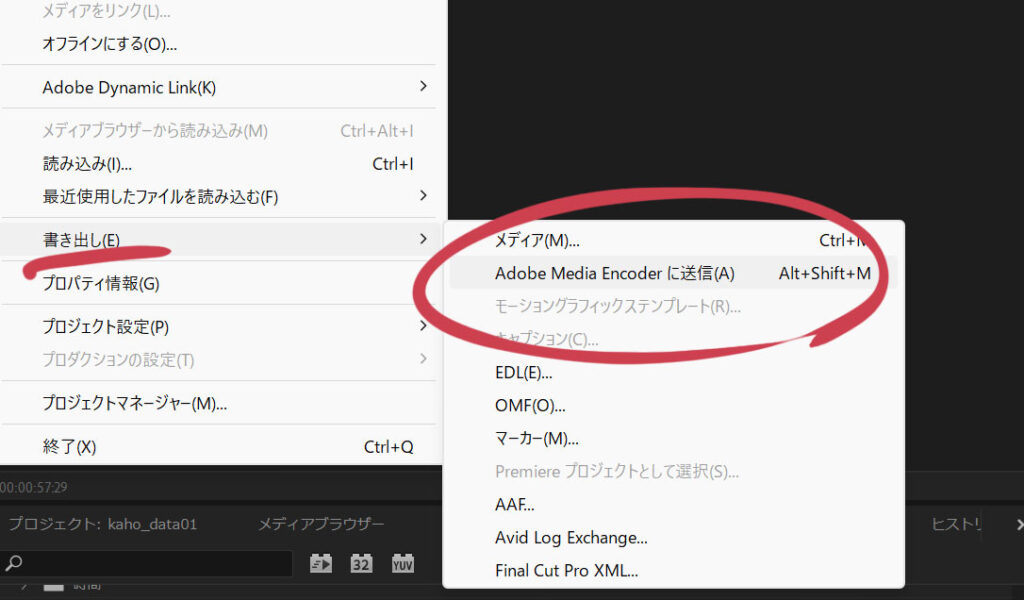Expand 最近使用したファイルを読み込む submenu
Image resolution: width=1024 pixels, height=600 pixels.
coord(423,196)
